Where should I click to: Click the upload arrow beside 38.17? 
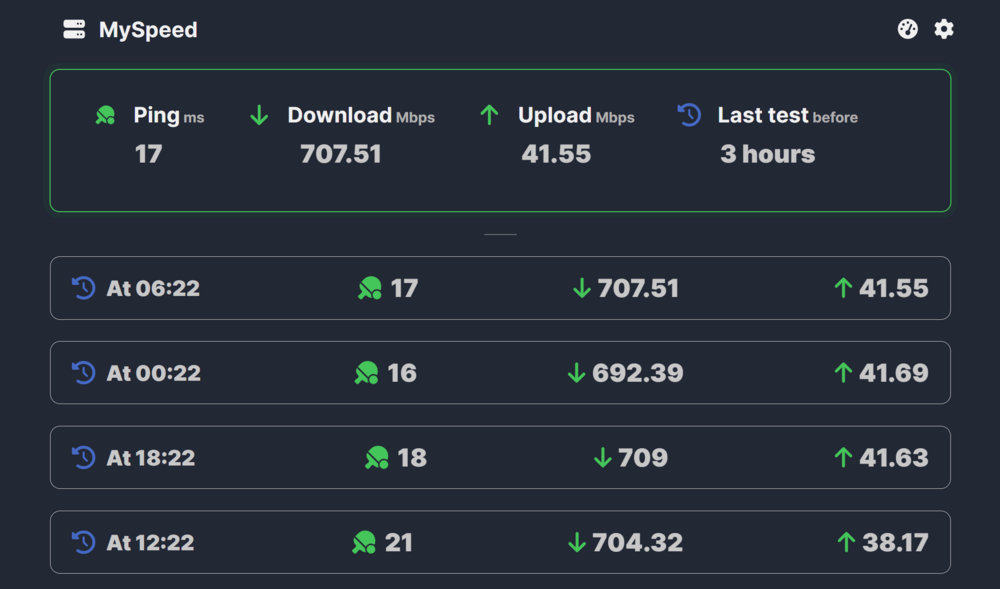coord(846,542)
